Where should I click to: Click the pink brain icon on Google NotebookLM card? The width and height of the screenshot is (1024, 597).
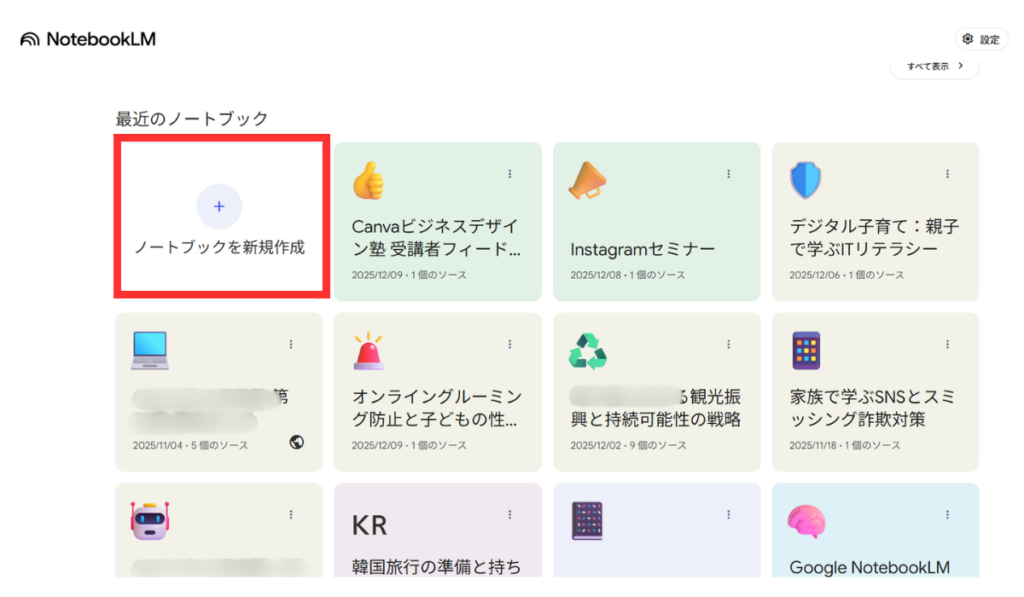click(805, 521)
